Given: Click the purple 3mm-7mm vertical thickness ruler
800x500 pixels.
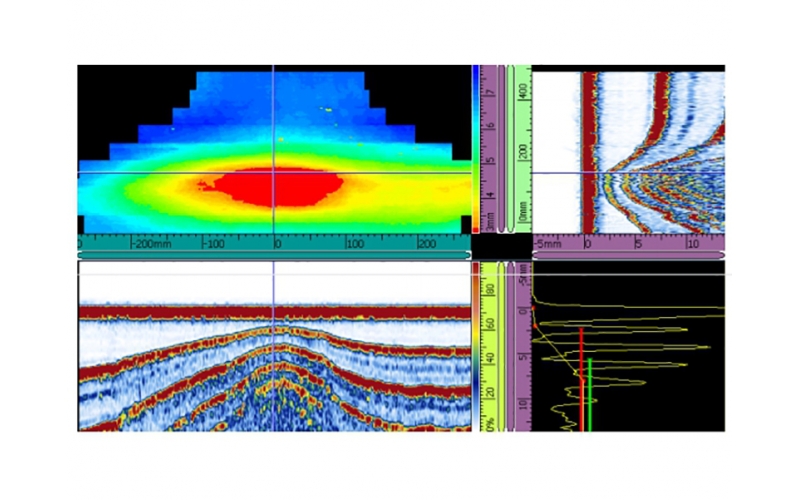Looking at the screenshot, I should (x=490, y=148).
